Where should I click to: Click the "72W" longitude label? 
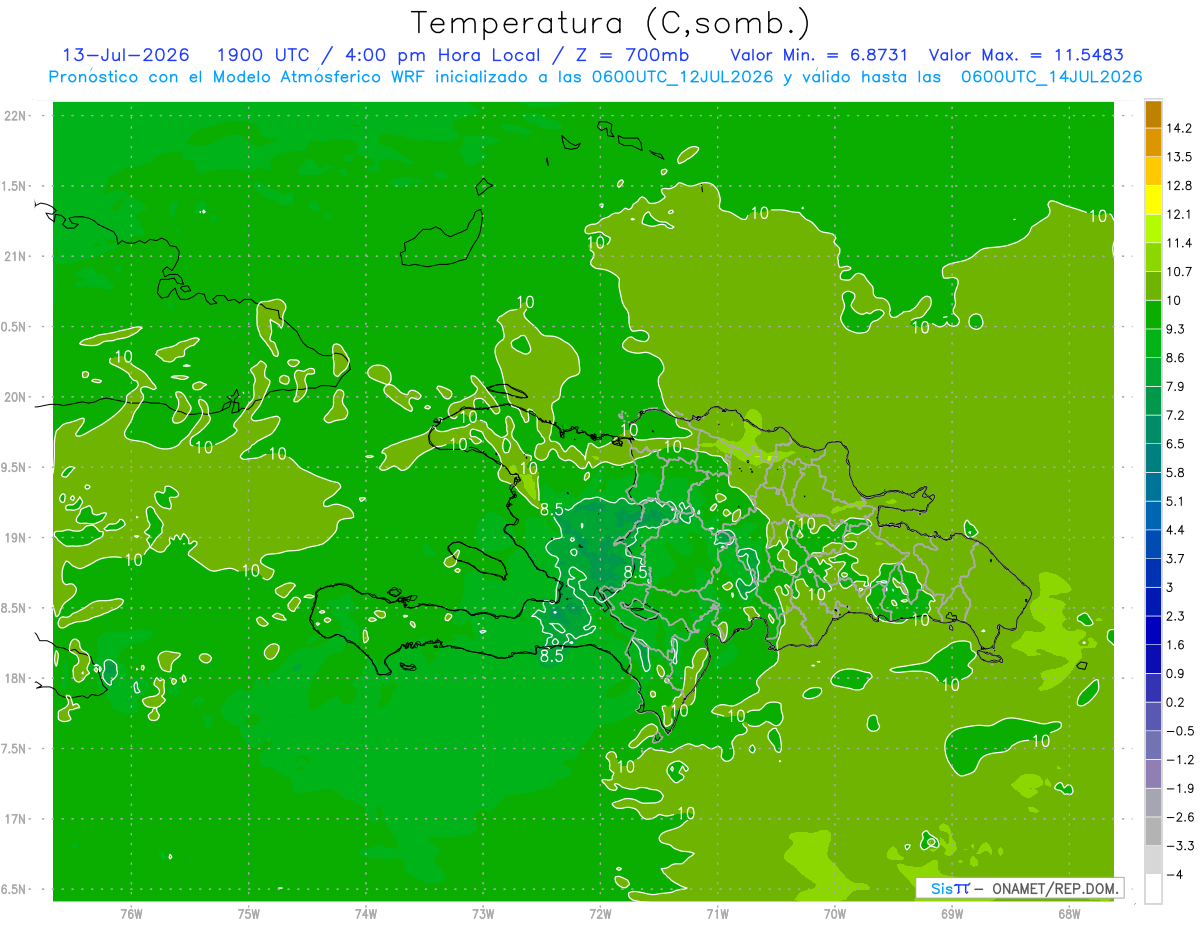point(600,914)
